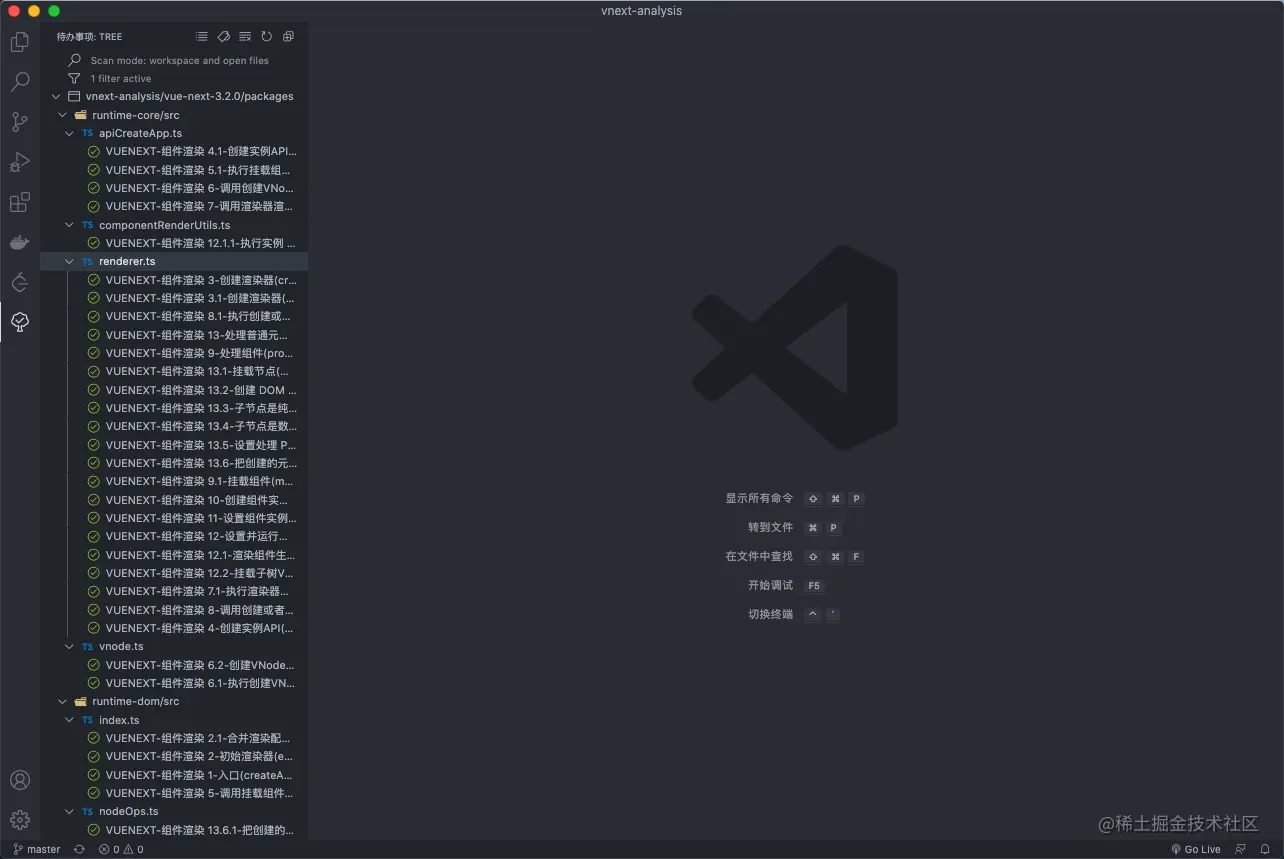Collapse the runtime-core/src folder

tap(63, 115)
